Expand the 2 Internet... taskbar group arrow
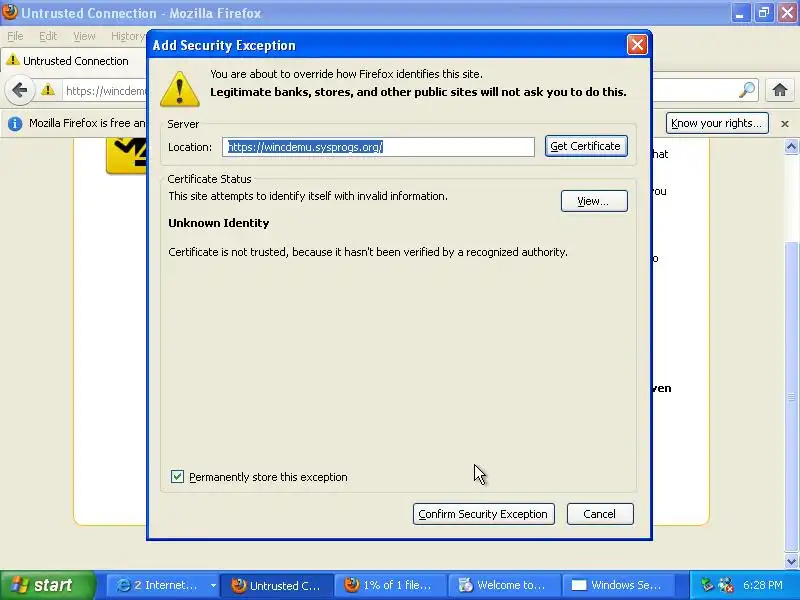 tap(213, 585)
